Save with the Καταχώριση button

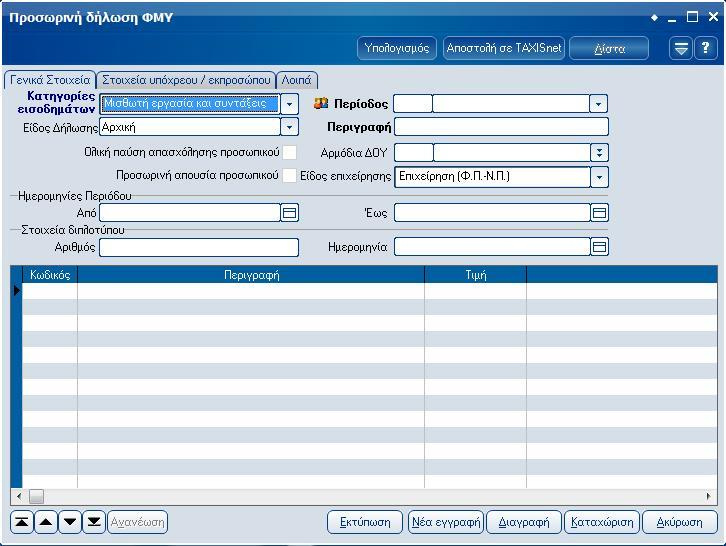click(602, 522)
